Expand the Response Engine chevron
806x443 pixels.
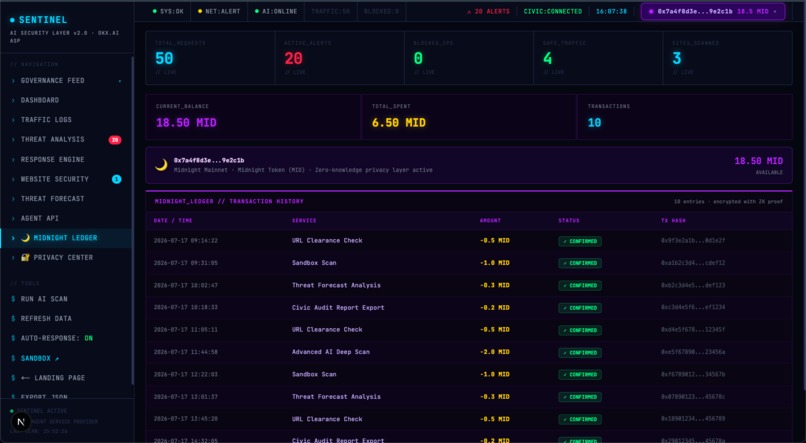tap(13, 159)
